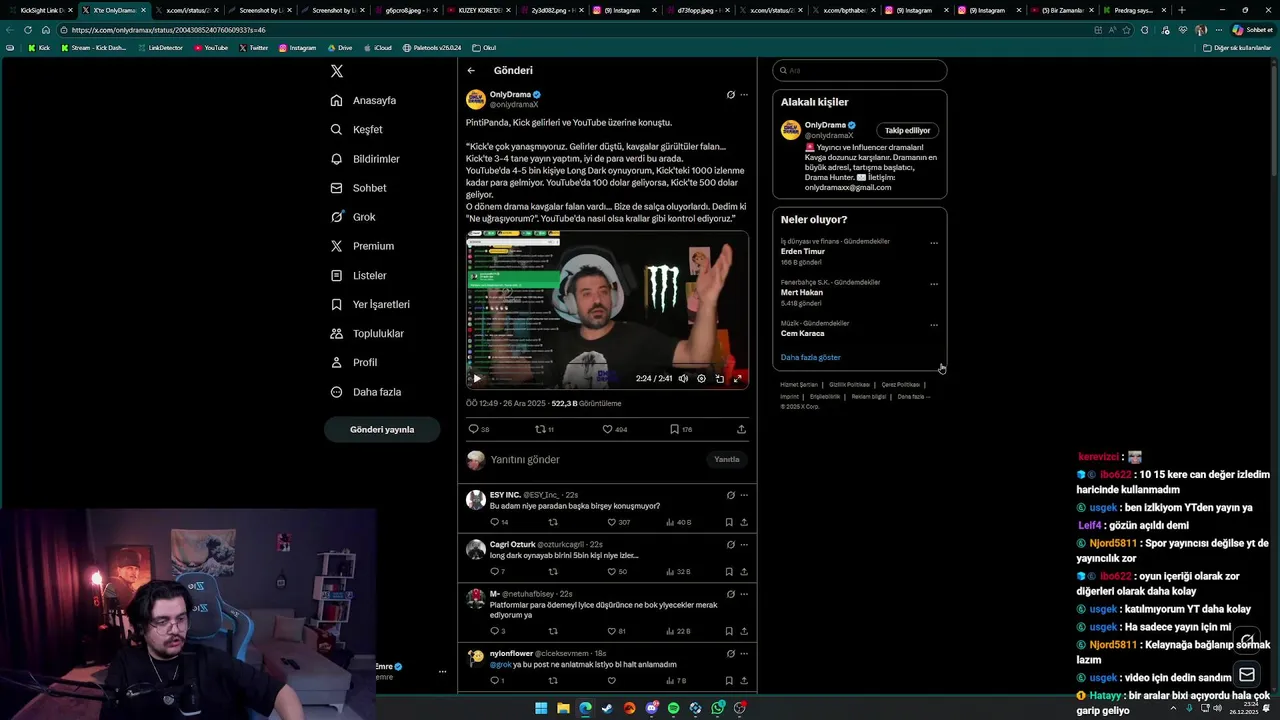Share the M- reply
Screen dimensions: 1280x720
pyautogui.click(x=744, y=631)
